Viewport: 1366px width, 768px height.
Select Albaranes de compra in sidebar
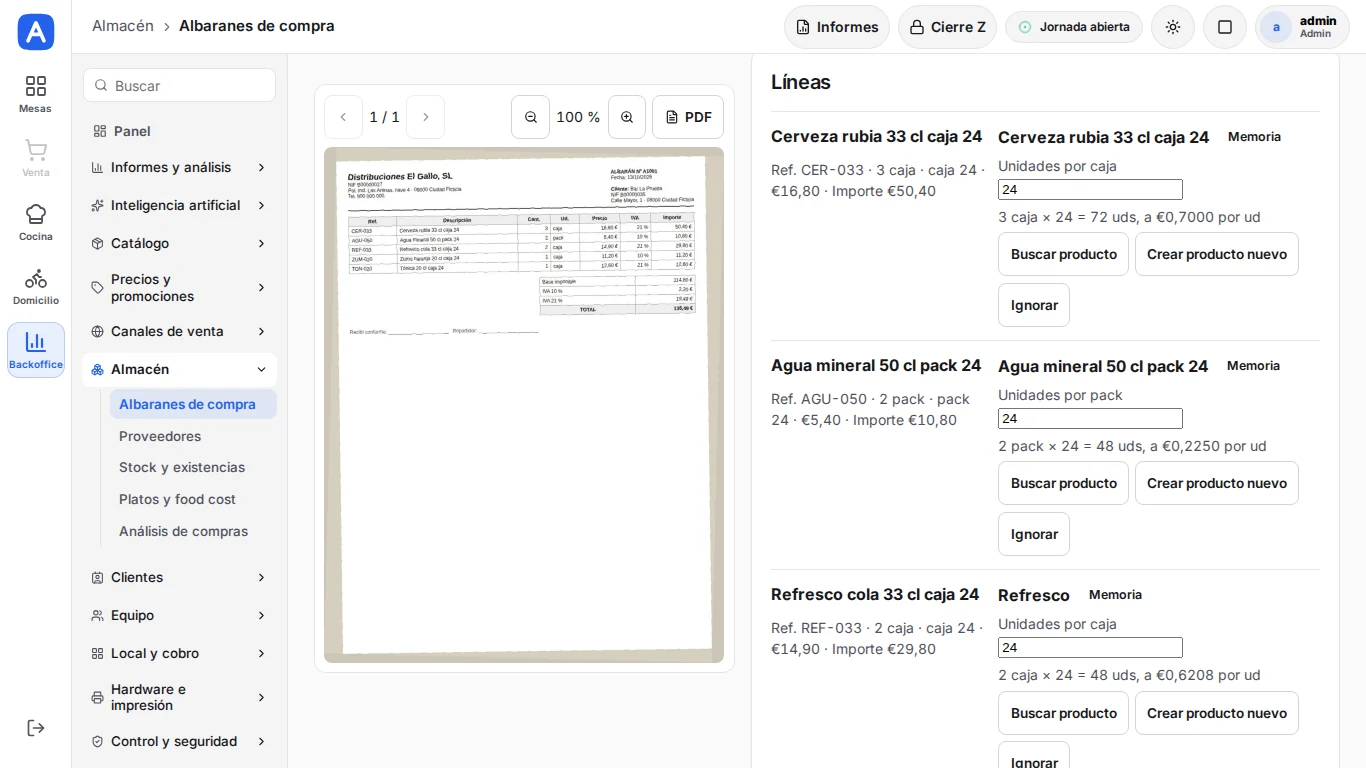[x=193, y=404]
